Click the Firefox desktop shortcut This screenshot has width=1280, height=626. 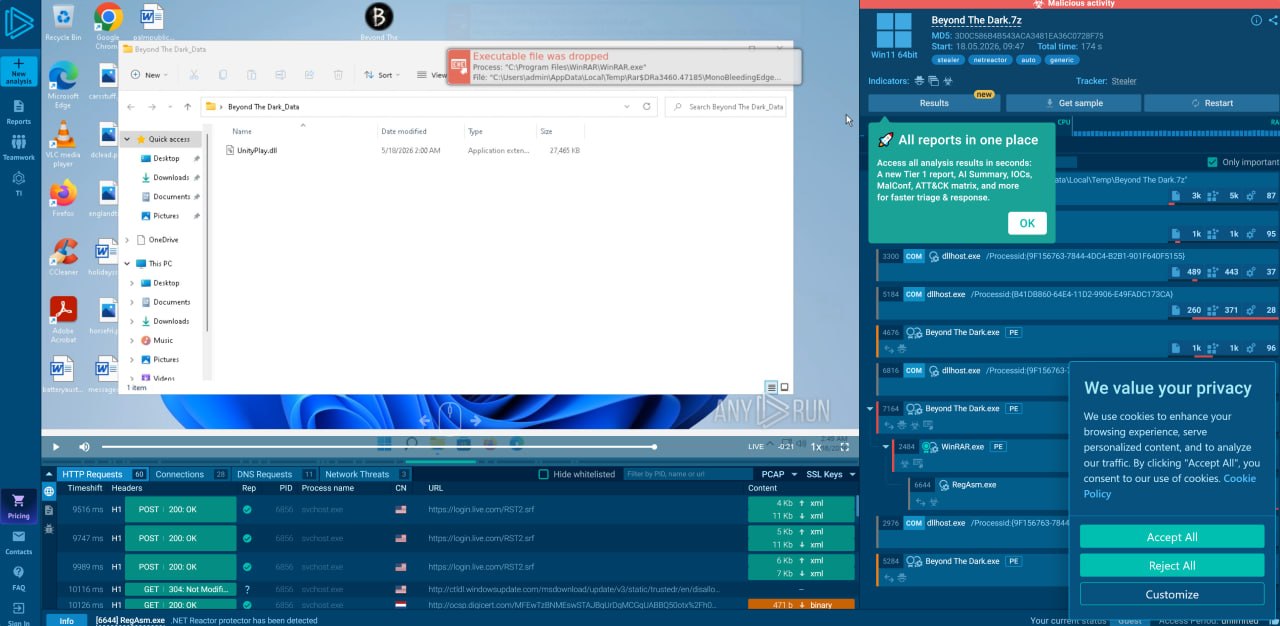[63, 197]
